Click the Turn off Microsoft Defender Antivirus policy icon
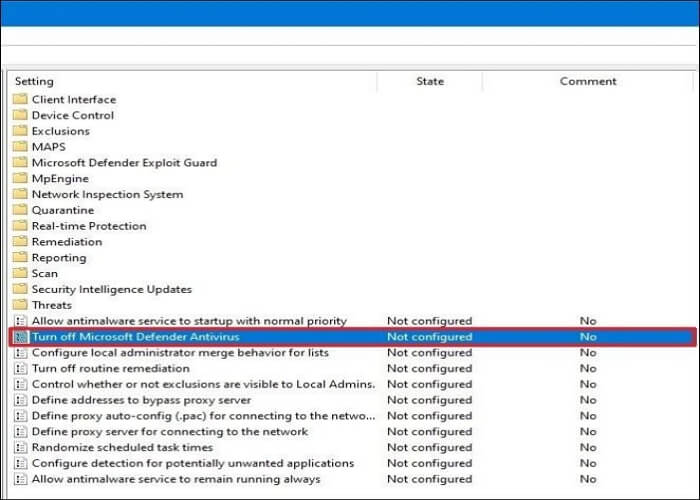 (x=20, y=337)
